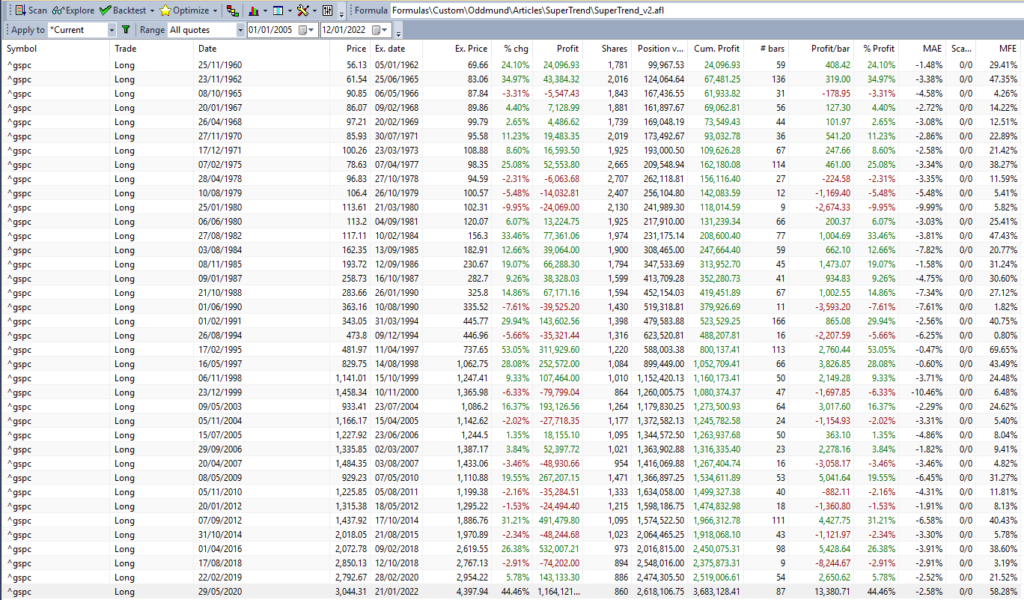Launch Optimize via the yellow star icon
This screenshot has width=1024, height=600.
(x=167, y=10)
